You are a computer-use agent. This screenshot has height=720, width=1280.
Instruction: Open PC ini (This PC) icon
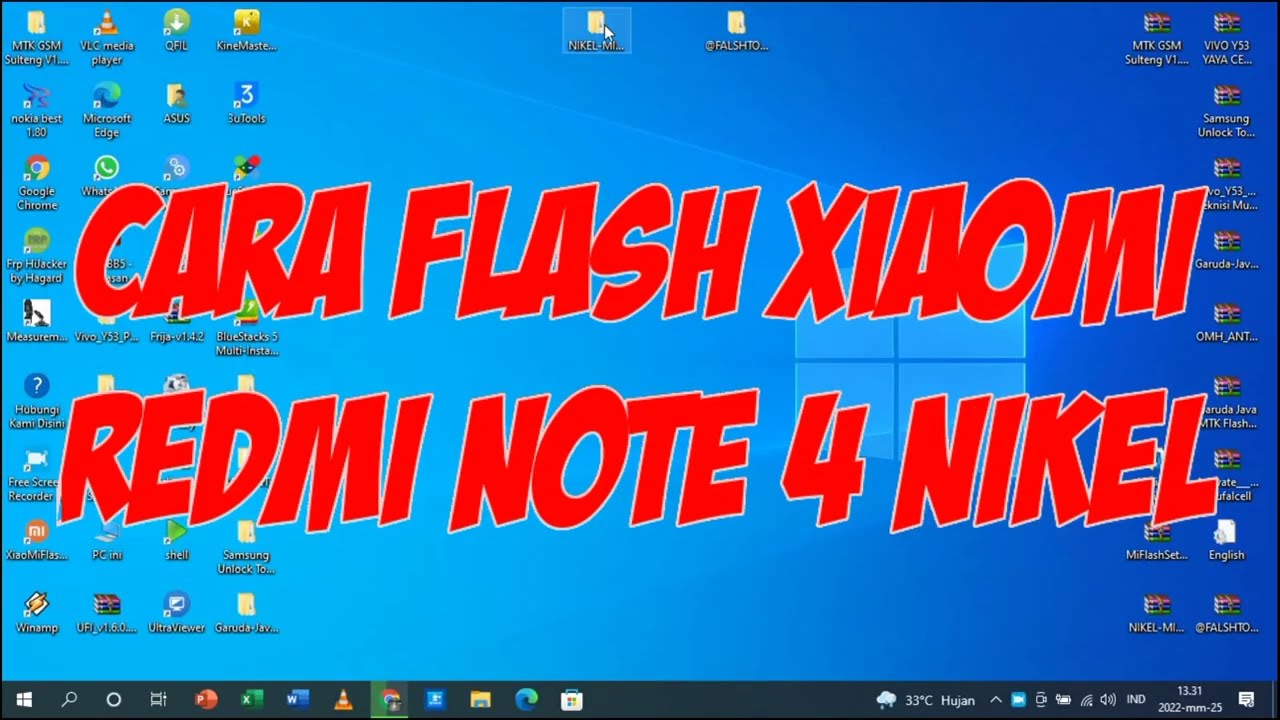(x=107, y=541)
